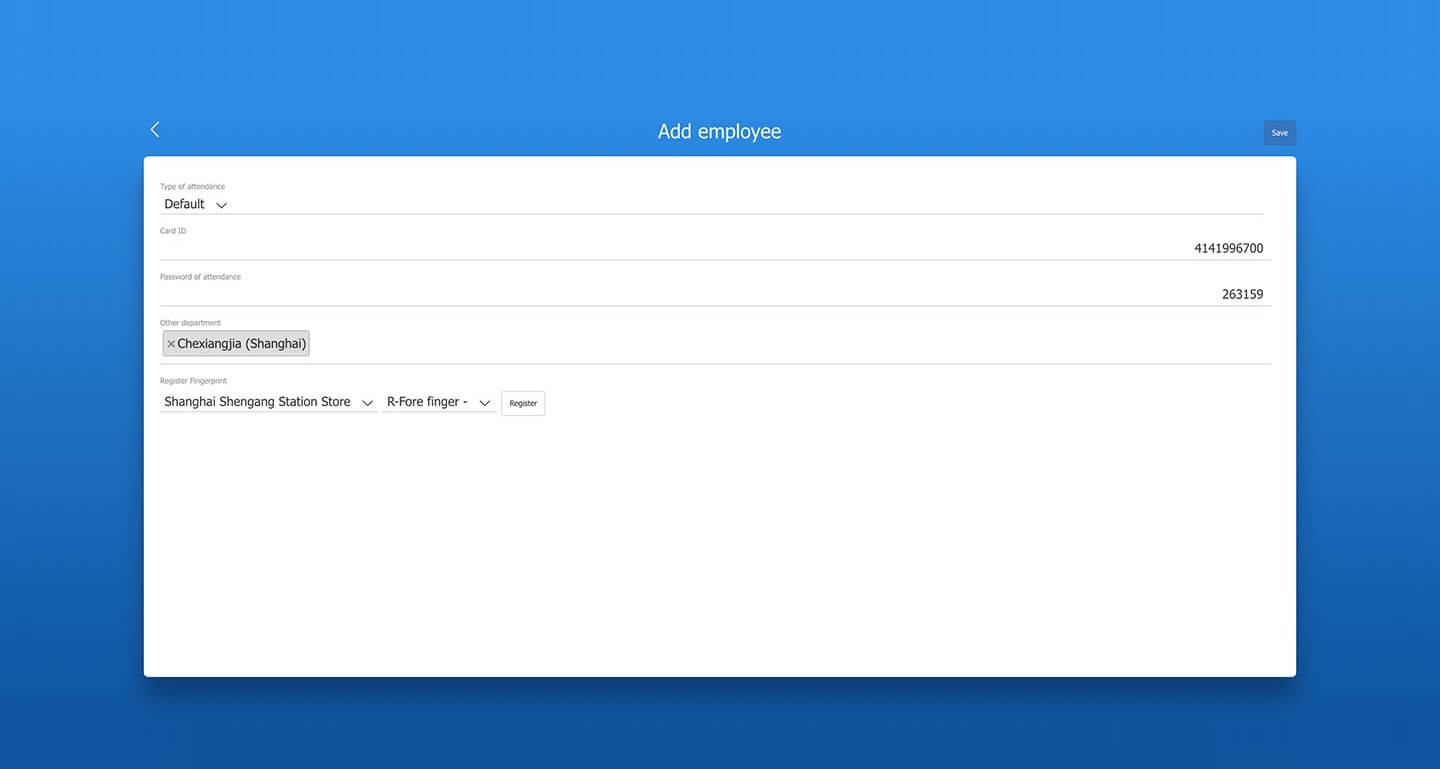Click the Other department label
1440x769 pixels.
pyautogui.click(x=190, y=323)
